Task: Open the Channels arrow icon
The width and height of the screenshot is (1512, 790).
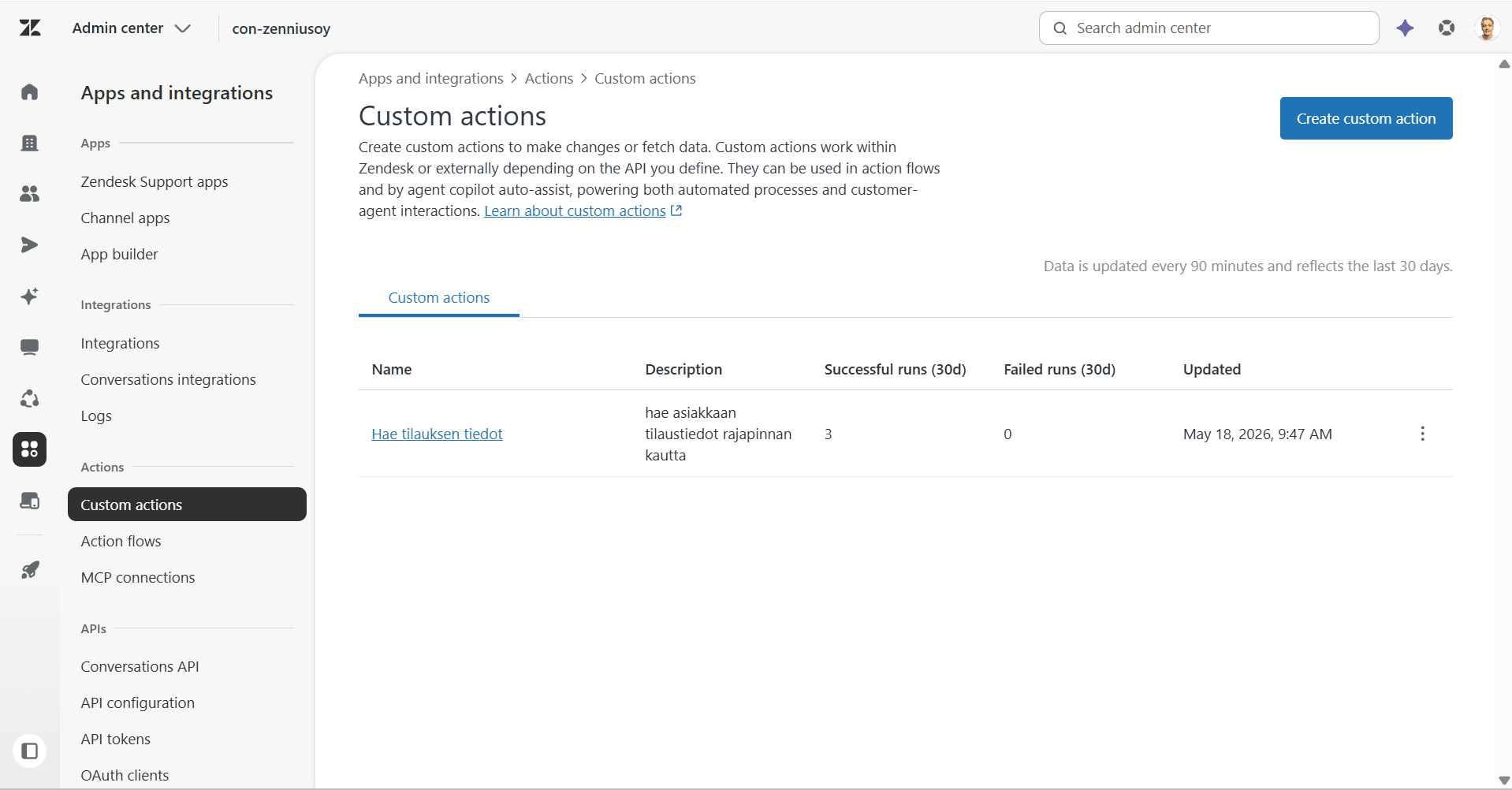Action: pos(30,245)
